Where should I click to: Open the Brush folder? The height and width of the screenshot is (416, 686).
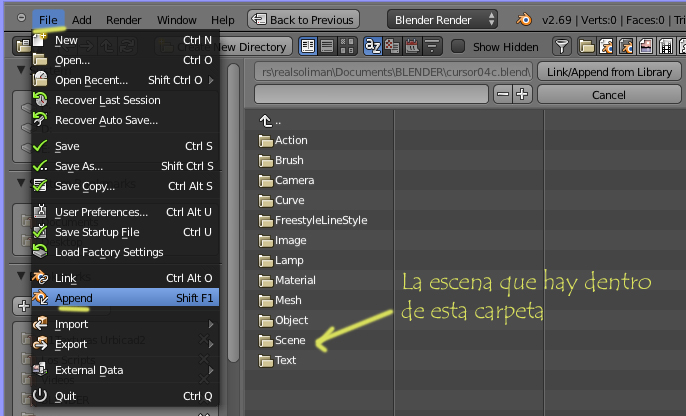point(280,161)
